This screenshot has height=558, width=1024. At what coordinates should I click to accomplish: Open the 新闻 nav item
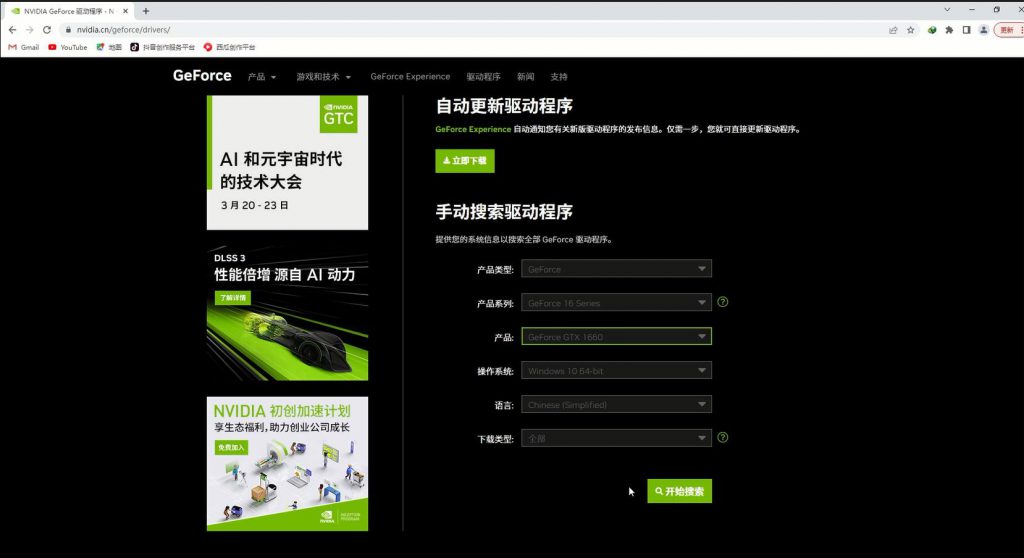pos(526,77)
